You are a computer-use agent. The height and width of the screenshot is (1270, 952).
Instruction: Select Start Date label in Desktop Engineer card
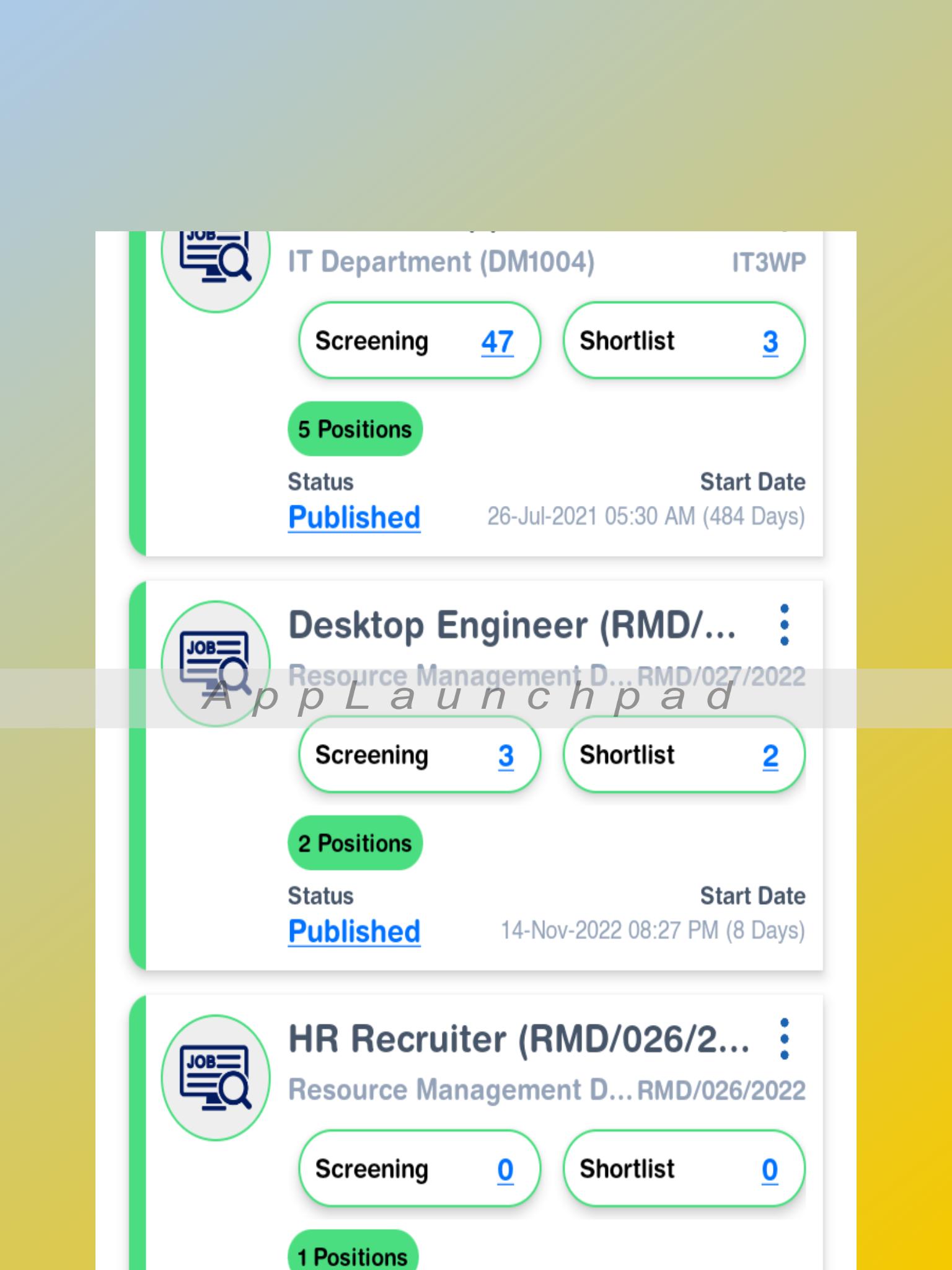click(x=752, y=896)
